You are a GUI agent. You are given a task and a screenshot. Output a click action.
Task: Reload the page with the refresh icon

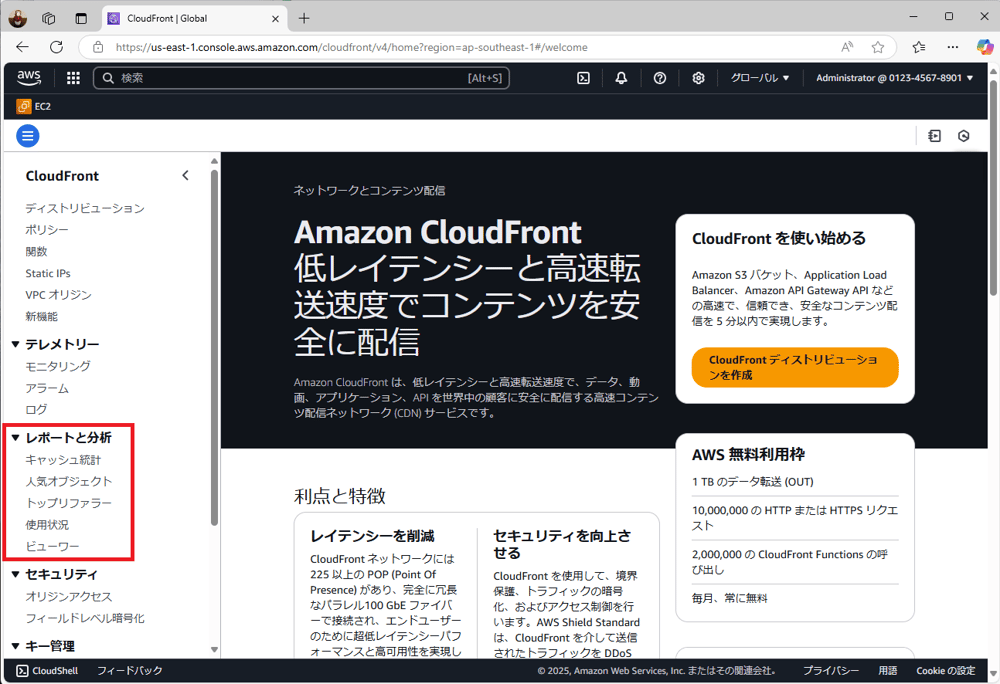click(57, 47)
